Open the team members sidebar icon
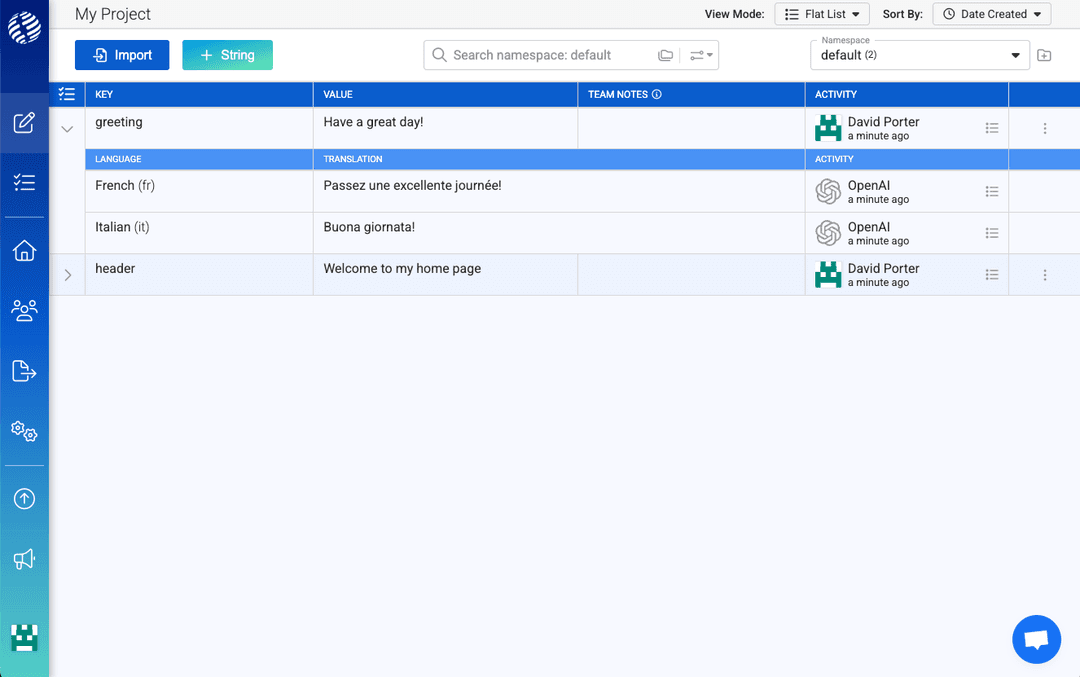The width and height of the screenshot is (1080, 677). click(x=24, y=311)
